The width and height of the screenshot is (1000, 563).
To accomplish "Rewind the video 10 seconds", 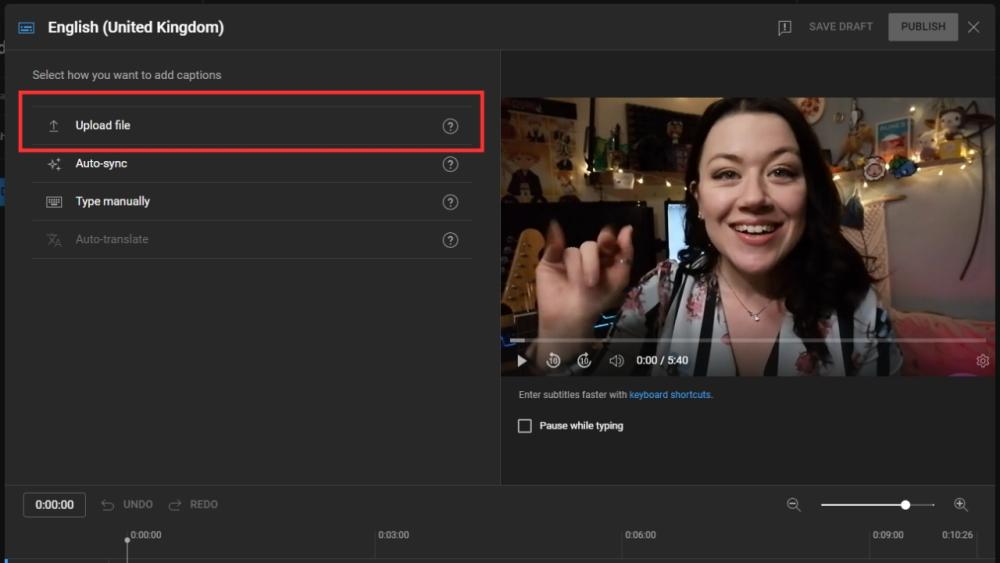I will pyautogui.click(x=553, y=361).
